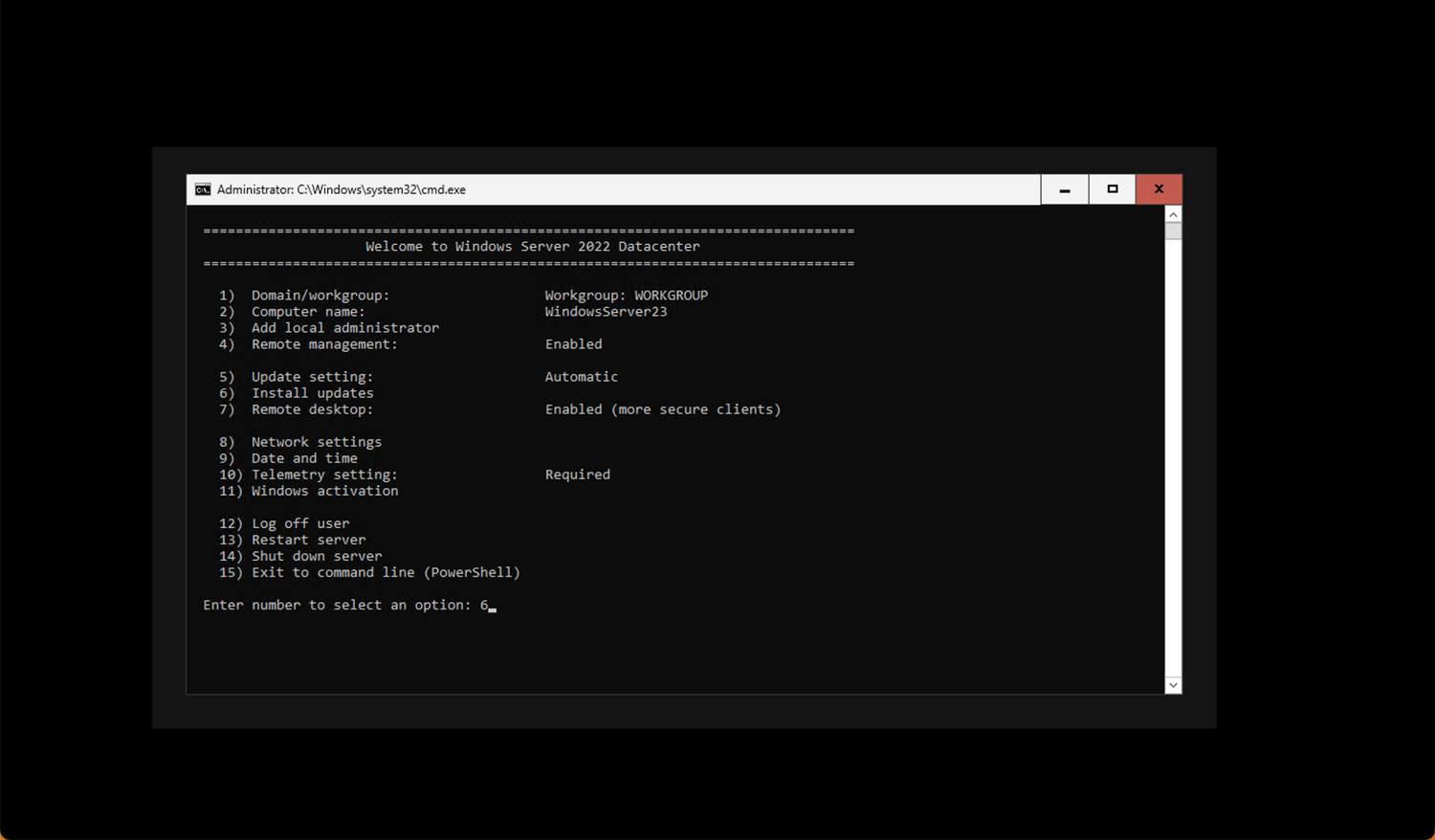Close the Administrator cmd.exe window
The width and height of the screenshot is (1435, 840).
[x=1159, y=189]
